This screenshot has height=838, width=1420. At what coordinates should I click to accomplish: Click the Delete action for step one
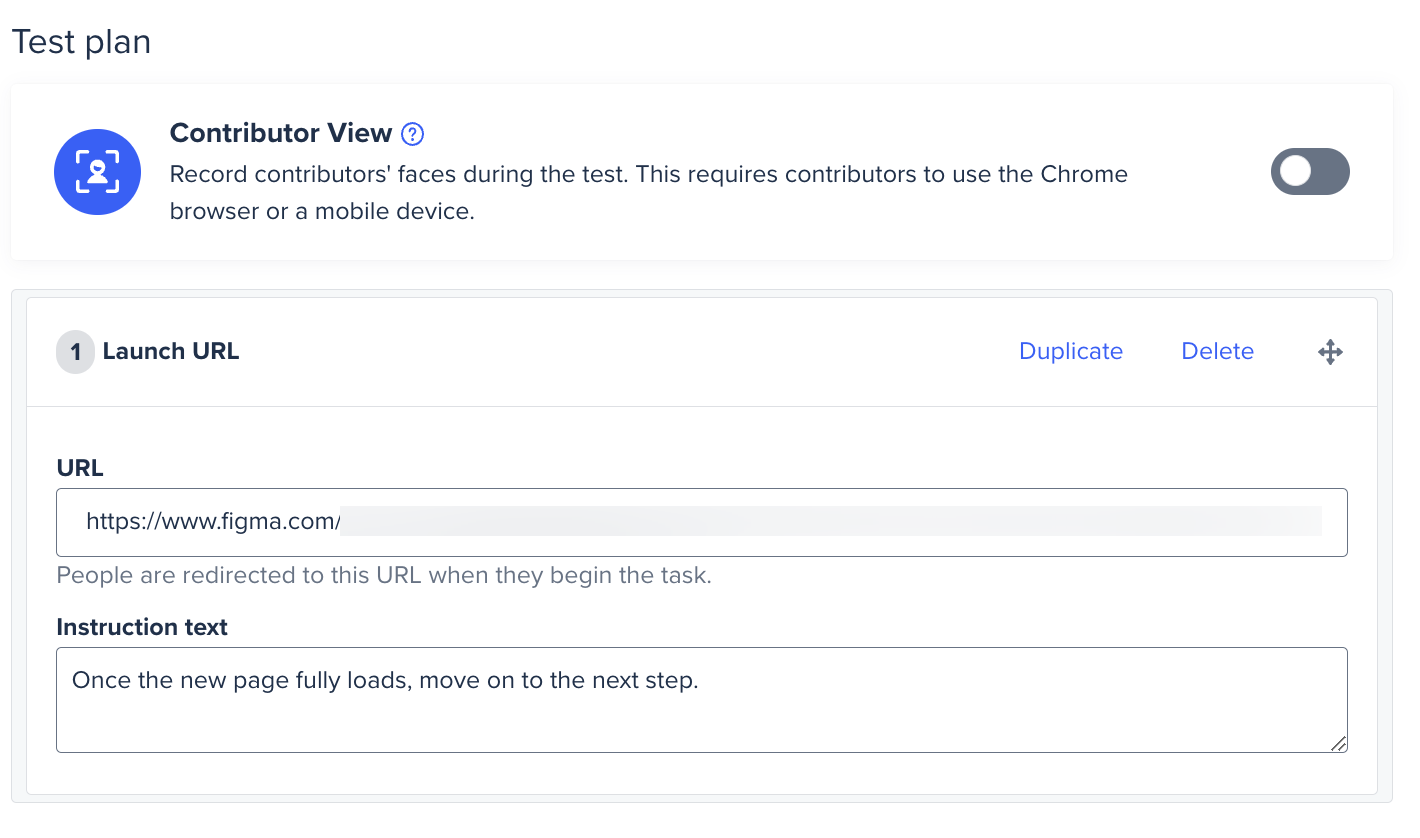(x=1217, y=351)
